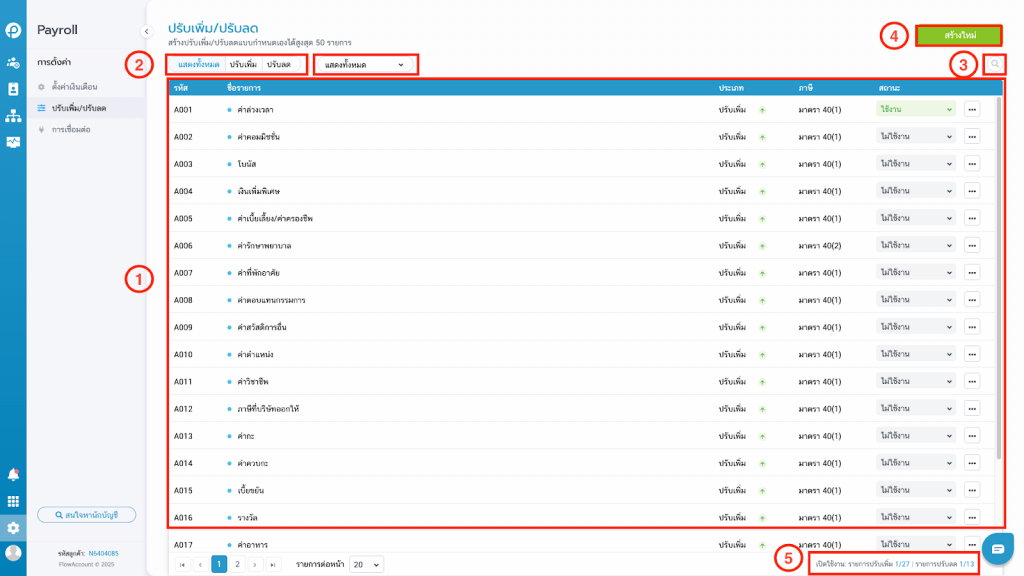Select the แสดงทั้งหมด filter toggle
1024x576 pixels.
click(x=198, y=65)
